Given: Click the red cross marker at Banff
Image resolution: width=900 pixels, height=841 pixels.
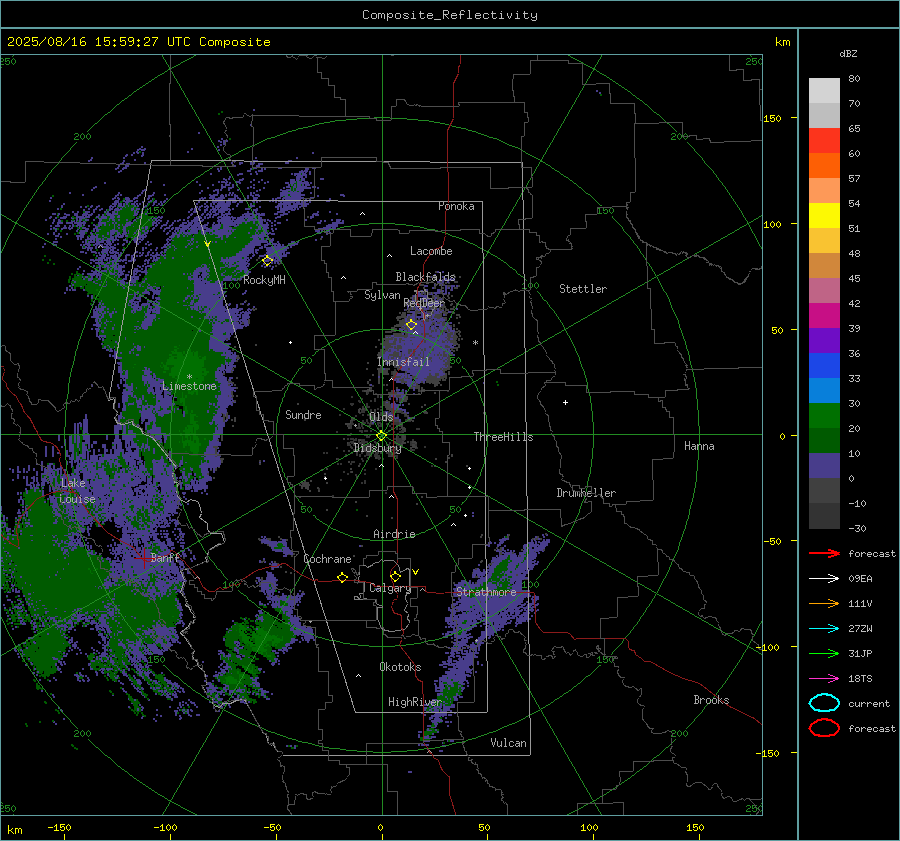Looking at the screenshot, I should tap(143, 559).
